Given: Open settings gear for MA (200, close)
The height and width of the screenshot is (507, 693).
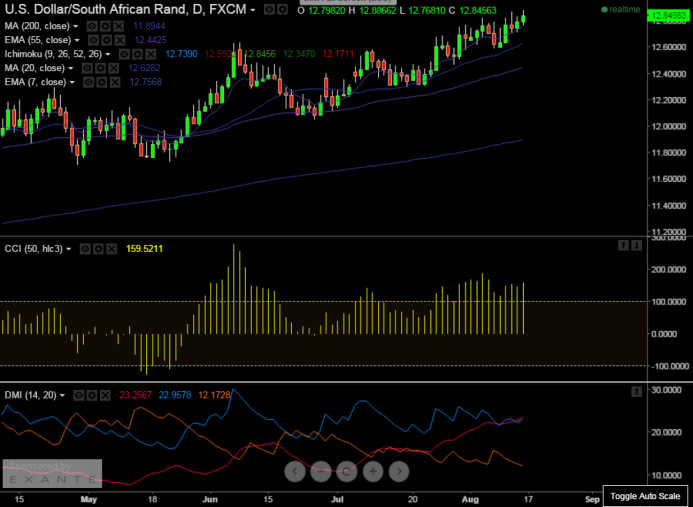Looking at the screenshot, I should pos(105,26).
